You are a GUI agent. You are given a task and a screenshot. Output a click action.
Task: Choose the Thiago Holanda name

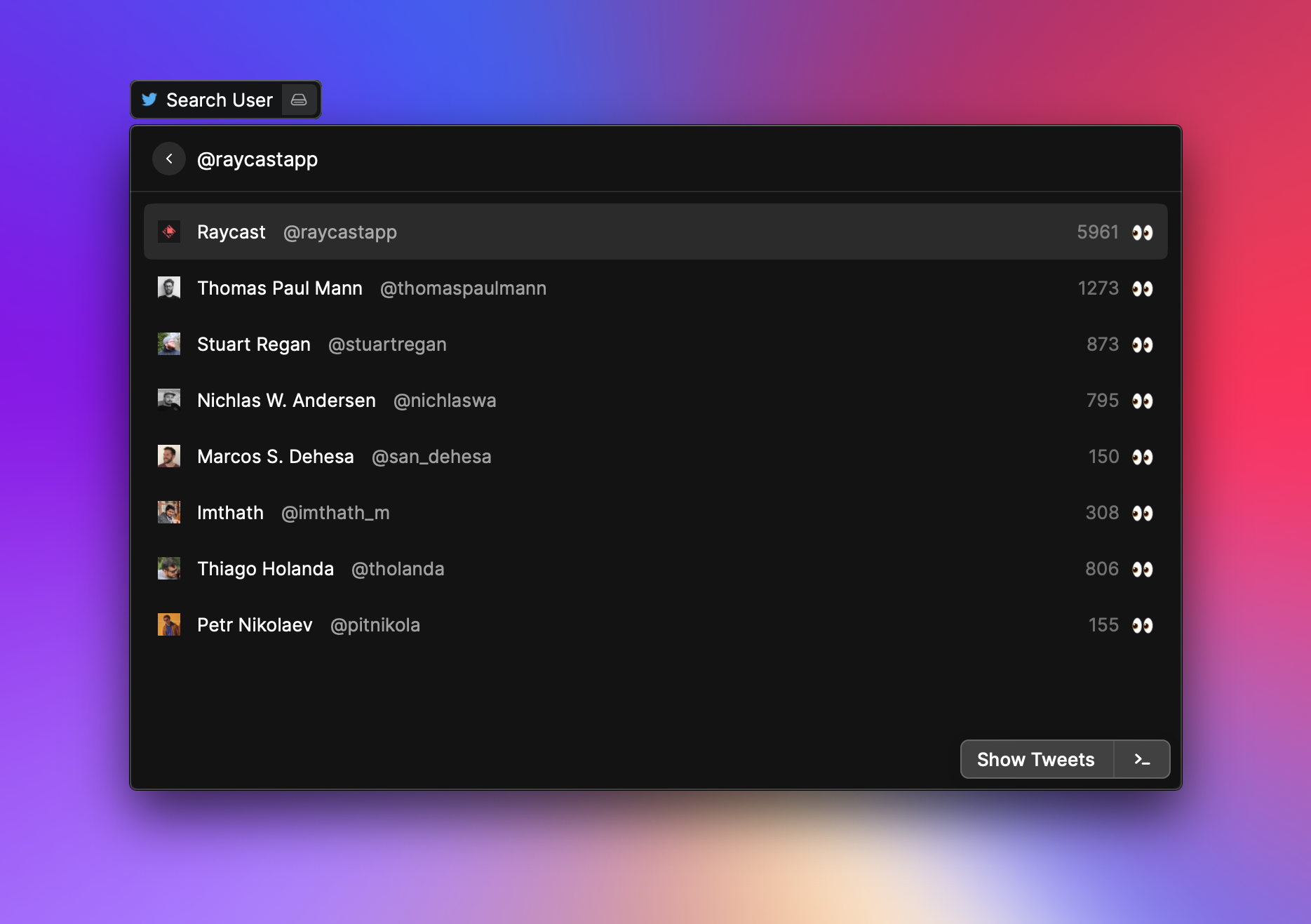point(265,569)
